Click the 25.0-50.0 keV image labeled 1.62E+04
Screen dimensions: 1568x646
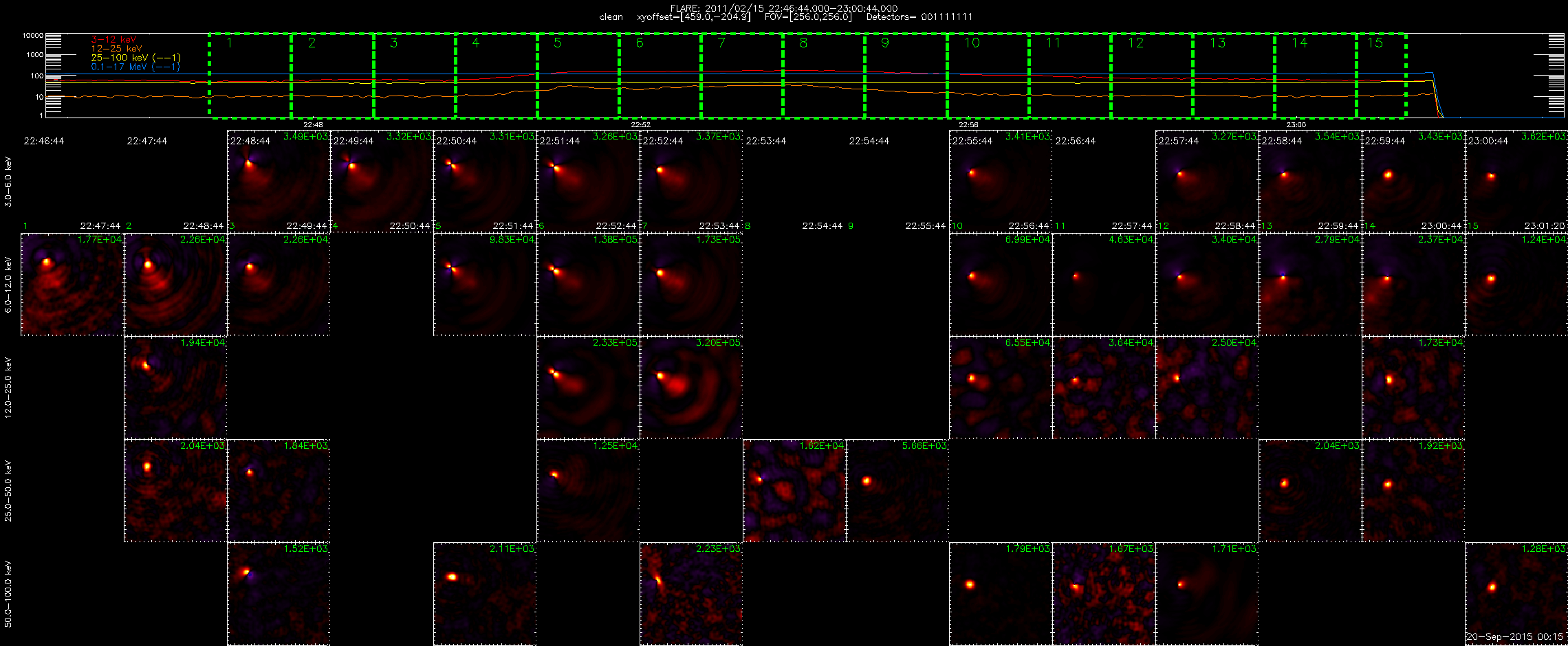794,491
